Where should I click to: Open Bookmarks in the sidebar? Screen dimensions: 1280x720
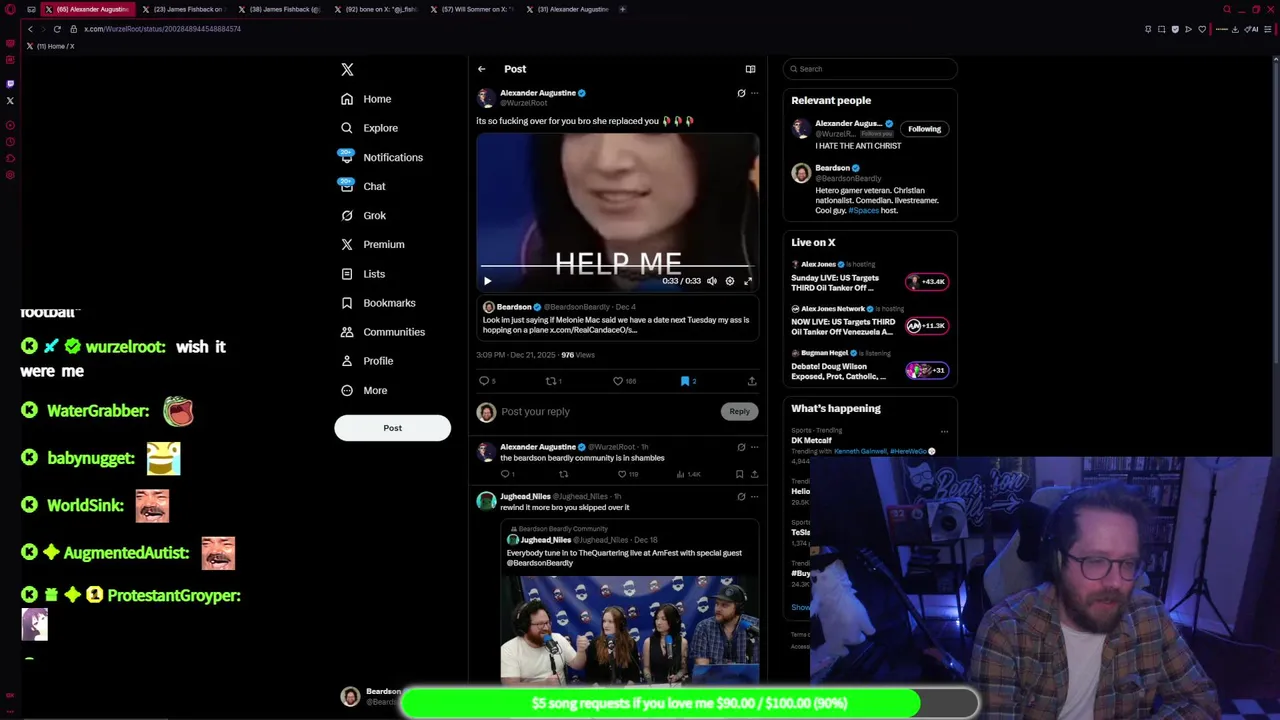378,303
